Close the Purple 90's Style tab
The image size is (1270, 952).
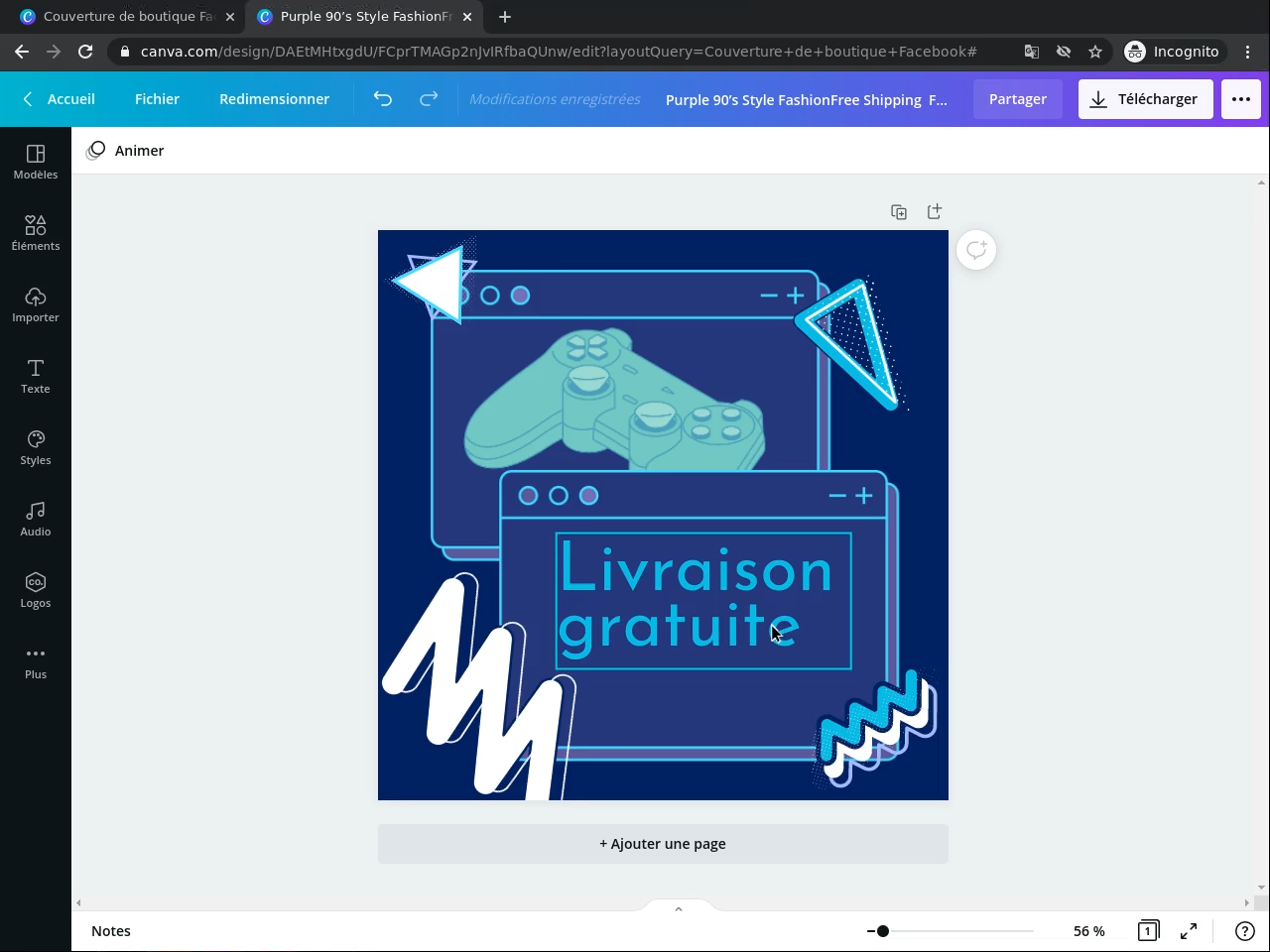pos(467,17)
